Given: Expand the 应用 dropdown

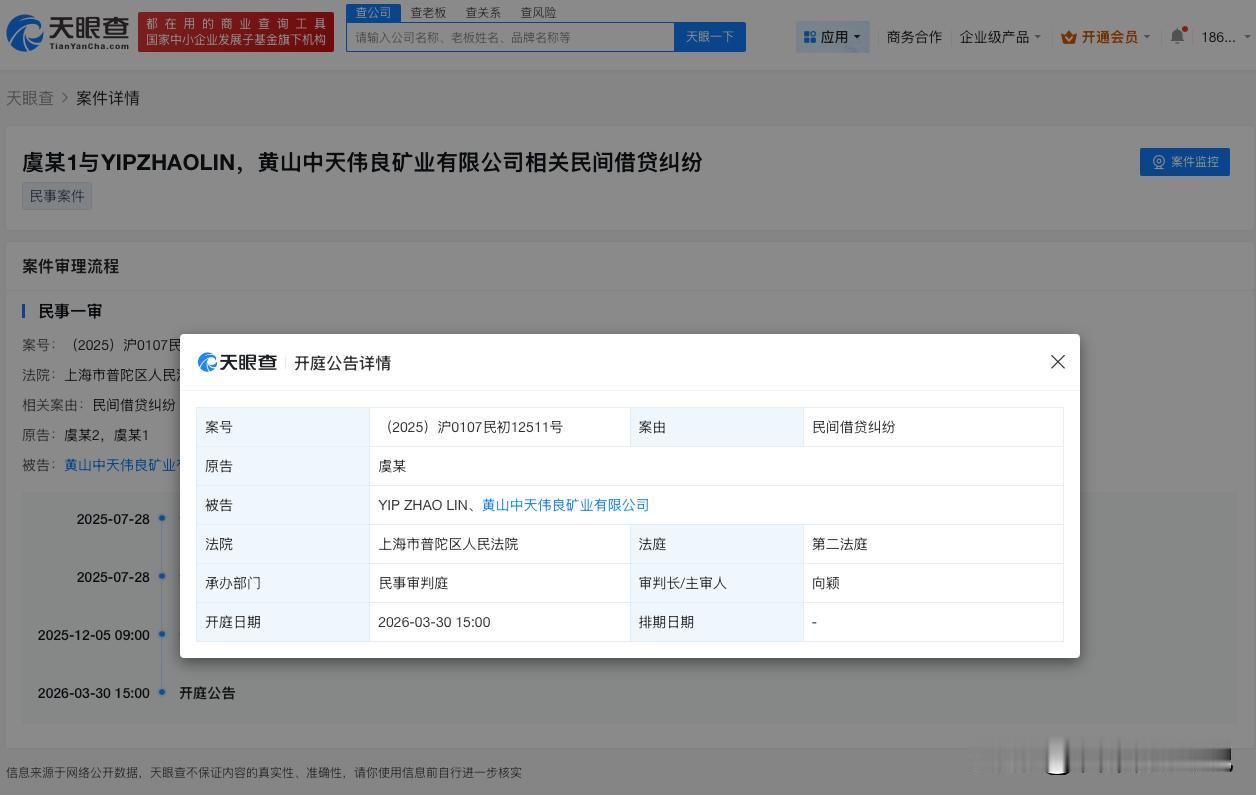Looking at the screenshot, I should coord(833,36).
